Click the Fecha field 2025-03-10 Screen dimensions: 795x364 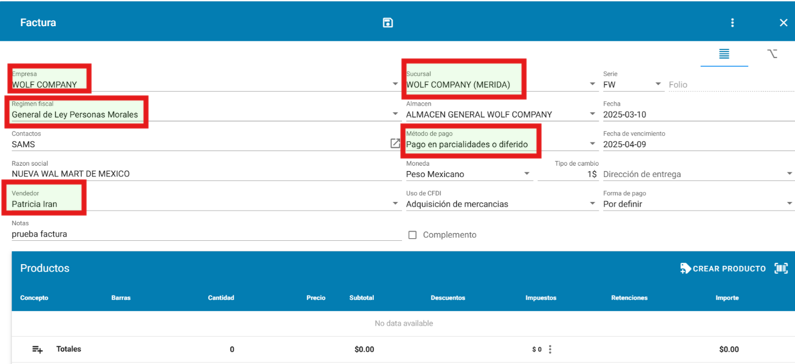click(x=698, y=111)
